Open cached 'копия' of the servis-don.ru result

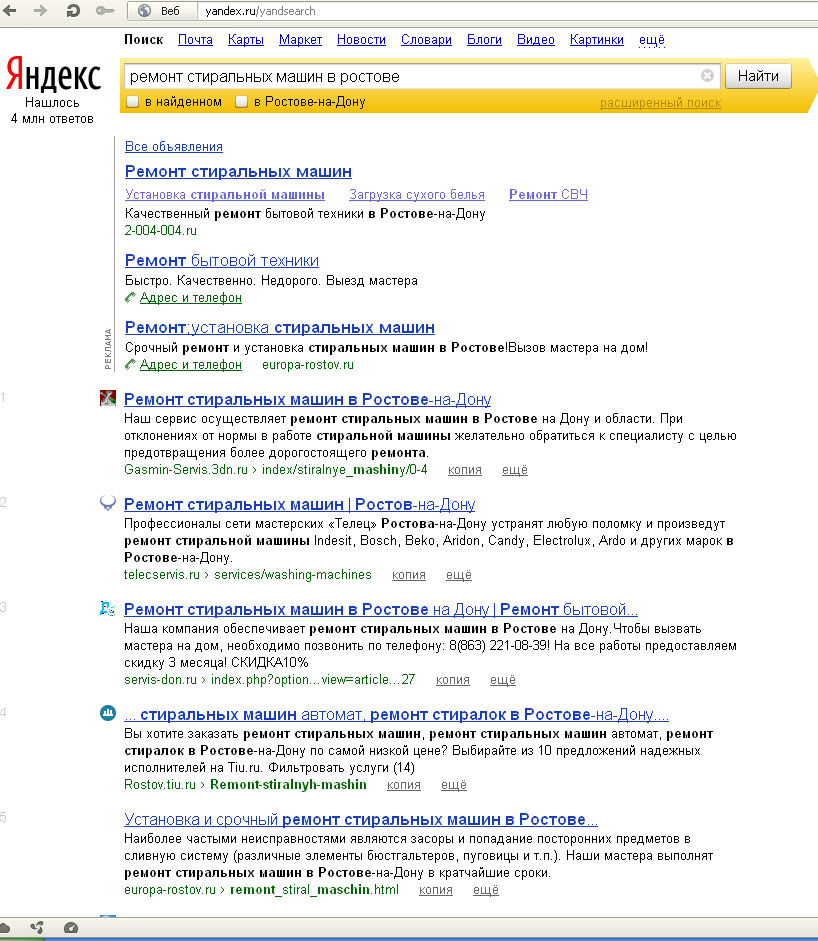pyautogui.click(x=453, y=680)
